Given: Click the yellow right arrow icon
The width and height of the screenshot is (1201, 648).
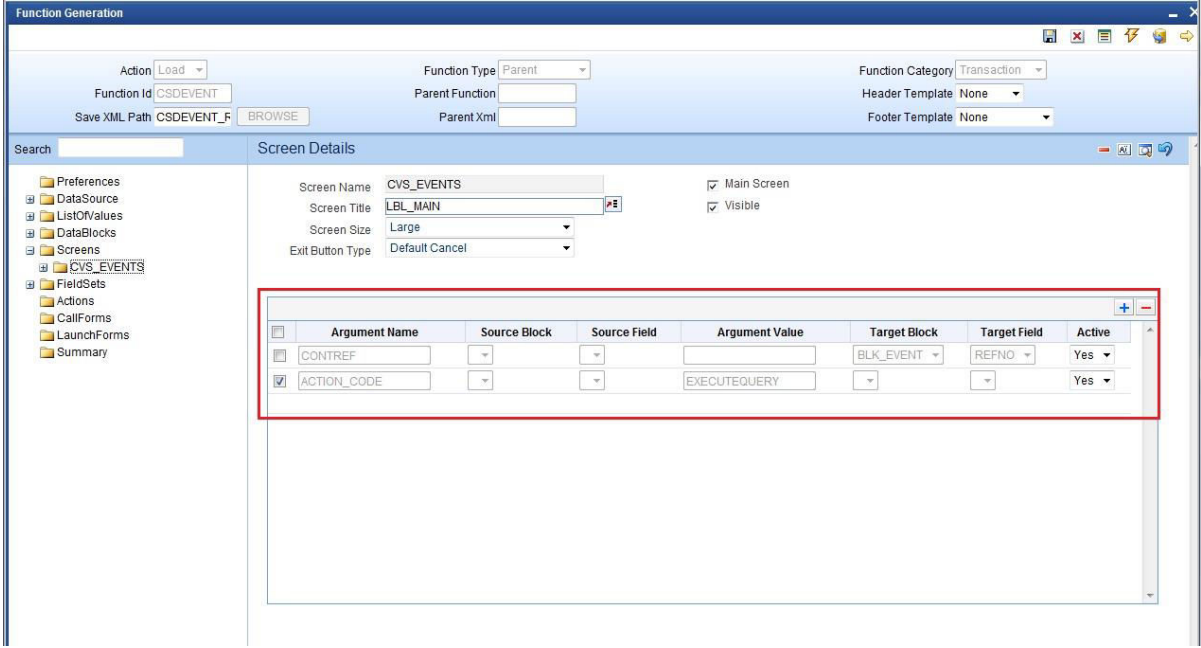Looking at the screenshot, I should (1188, 36).
